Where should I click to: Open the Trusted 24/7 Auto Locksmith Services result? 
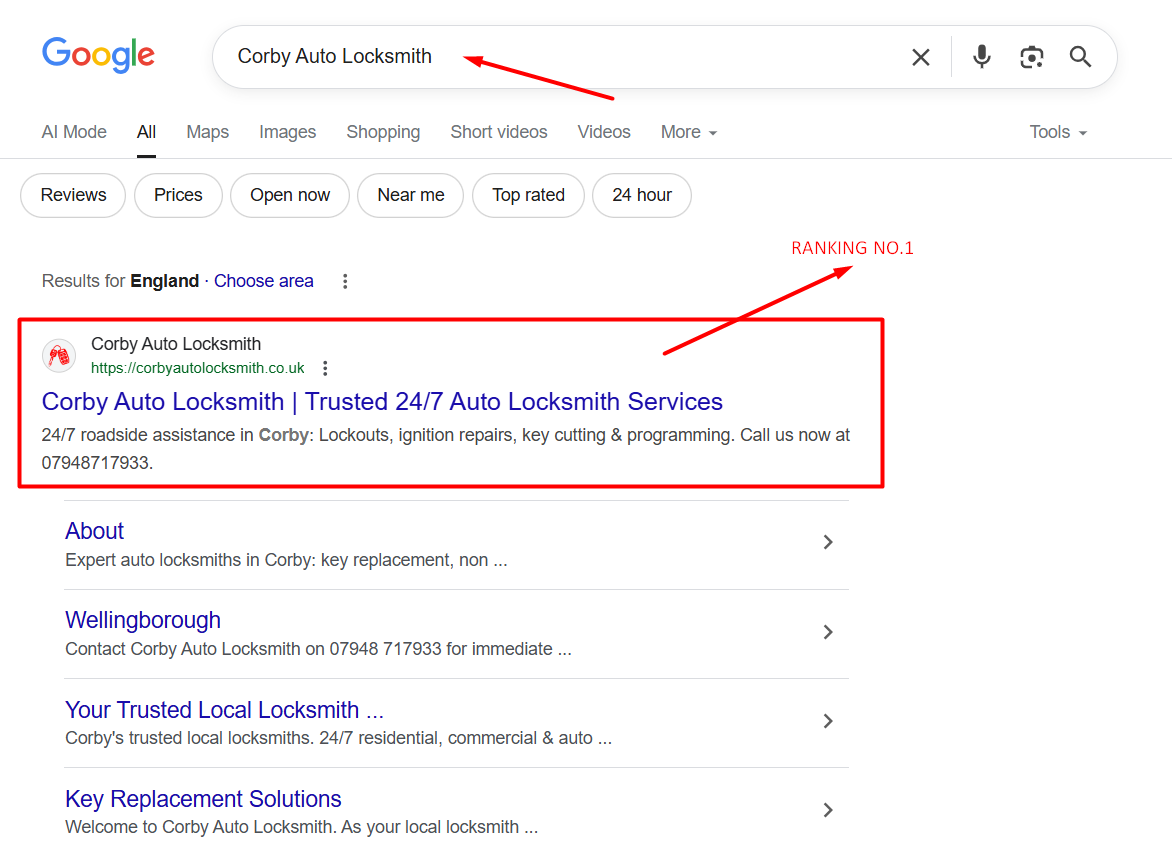tap(382, 402)
